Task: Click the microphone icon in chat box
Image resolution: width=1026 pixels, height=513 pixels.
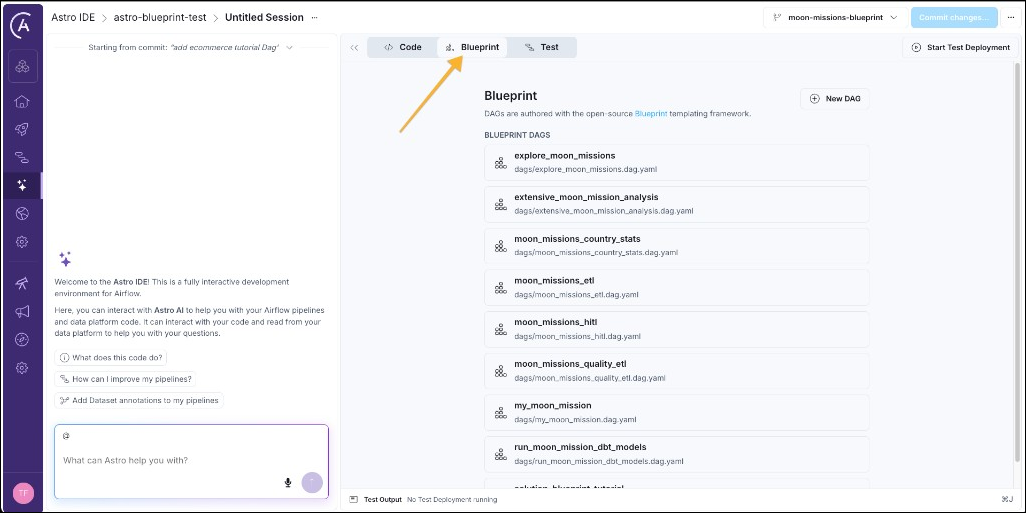Action: pyautogui.click(x=287, y=483)
